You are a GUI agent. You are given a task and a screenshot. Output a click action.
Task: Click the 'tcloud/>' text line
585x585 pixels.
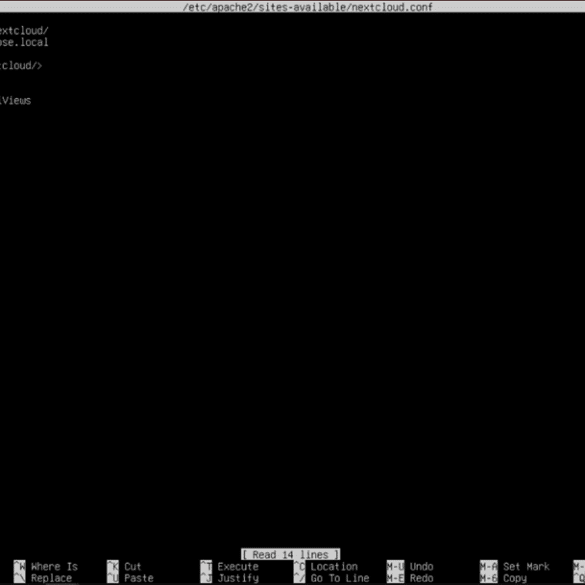(21, 66)
